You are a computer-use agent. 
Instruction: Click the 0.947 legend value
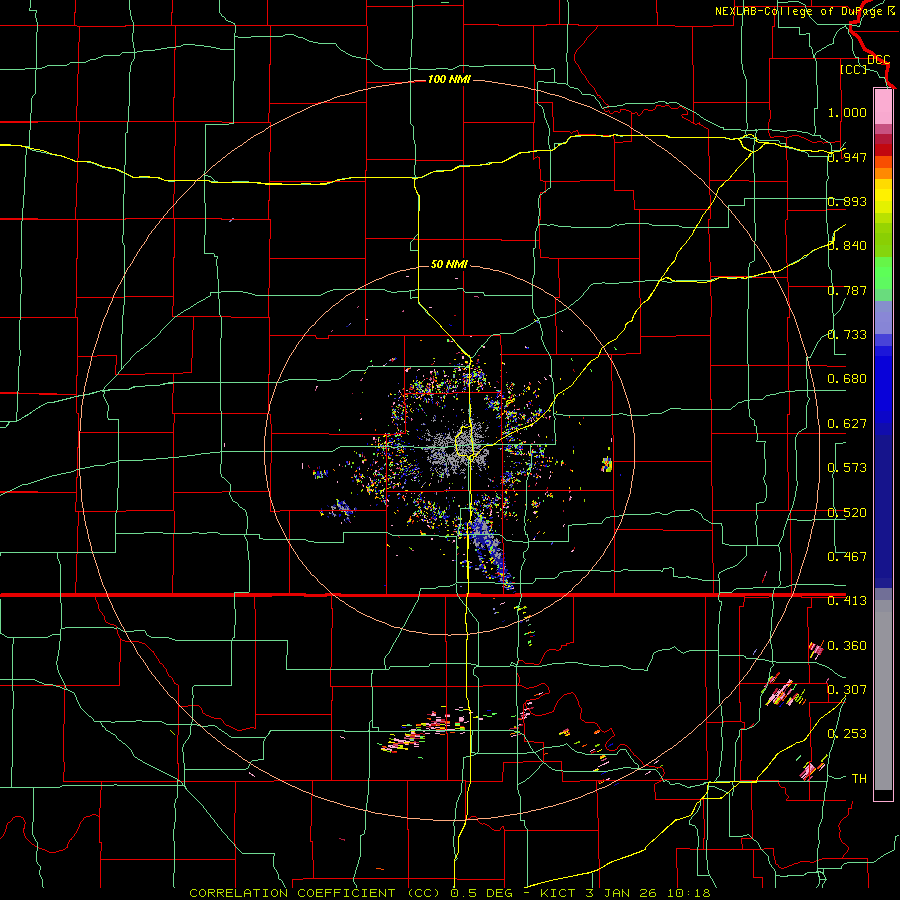pyautogui.click(x=847, y=157)
